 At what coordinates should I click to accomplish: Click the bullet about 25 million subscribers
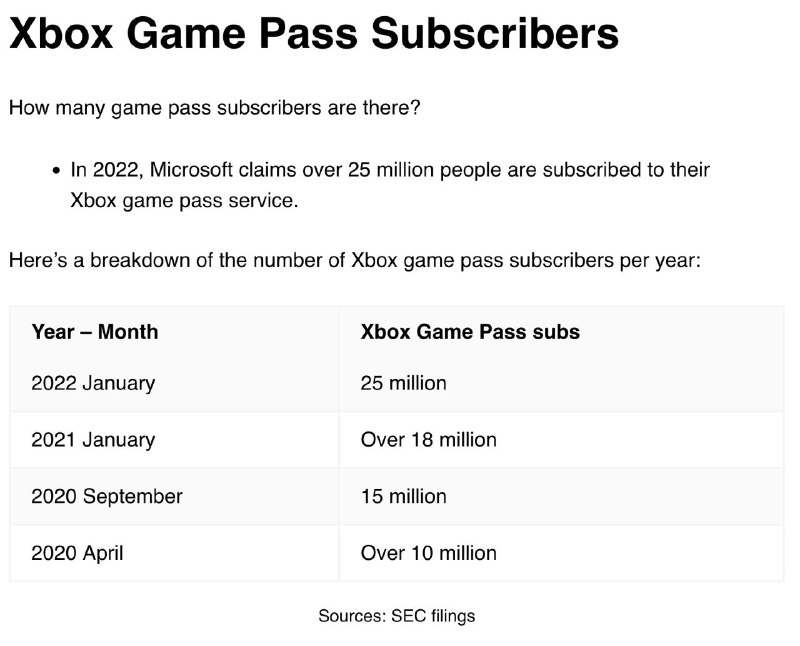pyautogui.click(x=390, y=185)
